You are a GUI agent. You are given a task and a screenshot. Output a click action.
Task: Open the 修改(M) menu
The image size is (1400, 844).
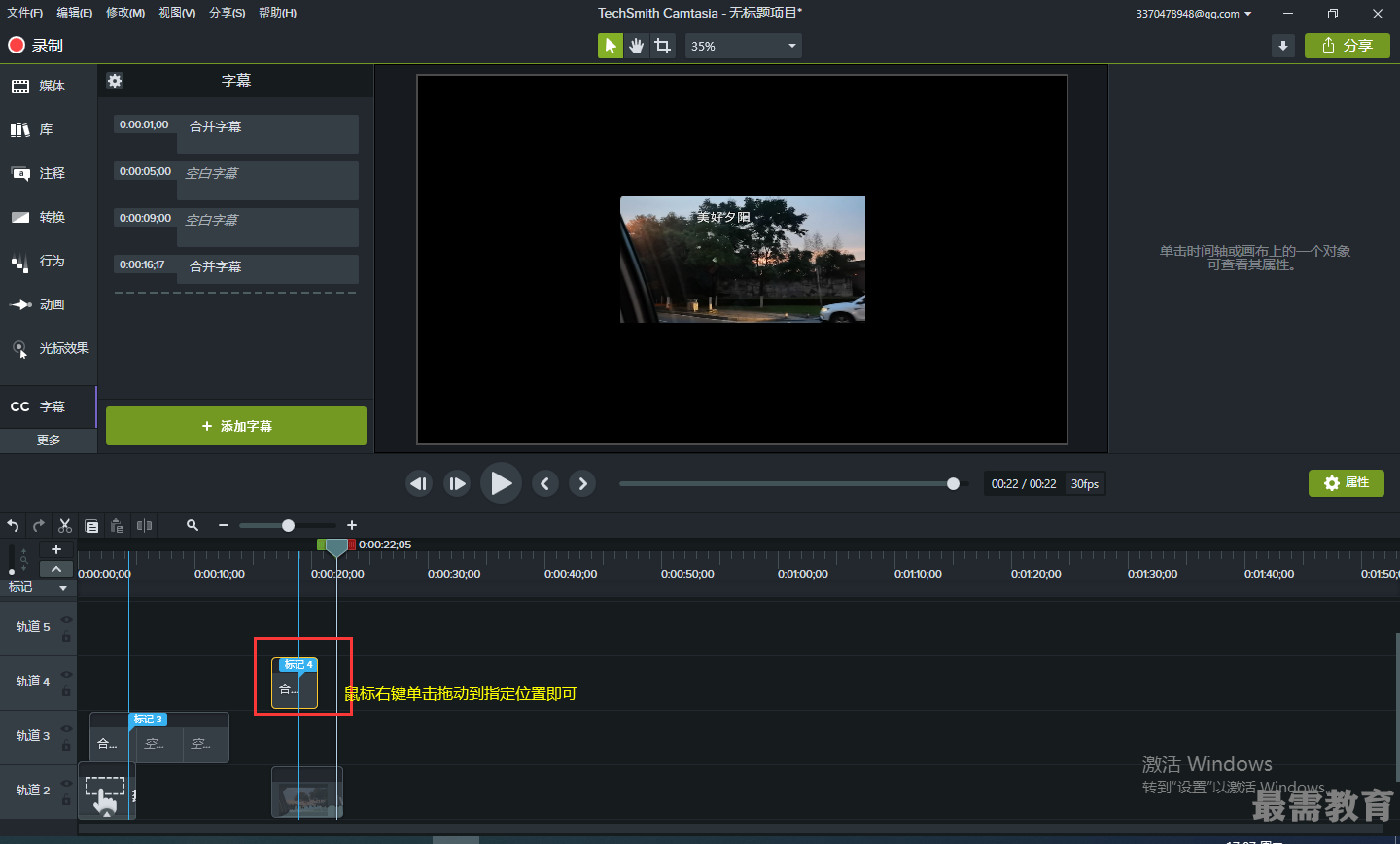(x=125, y=13)
